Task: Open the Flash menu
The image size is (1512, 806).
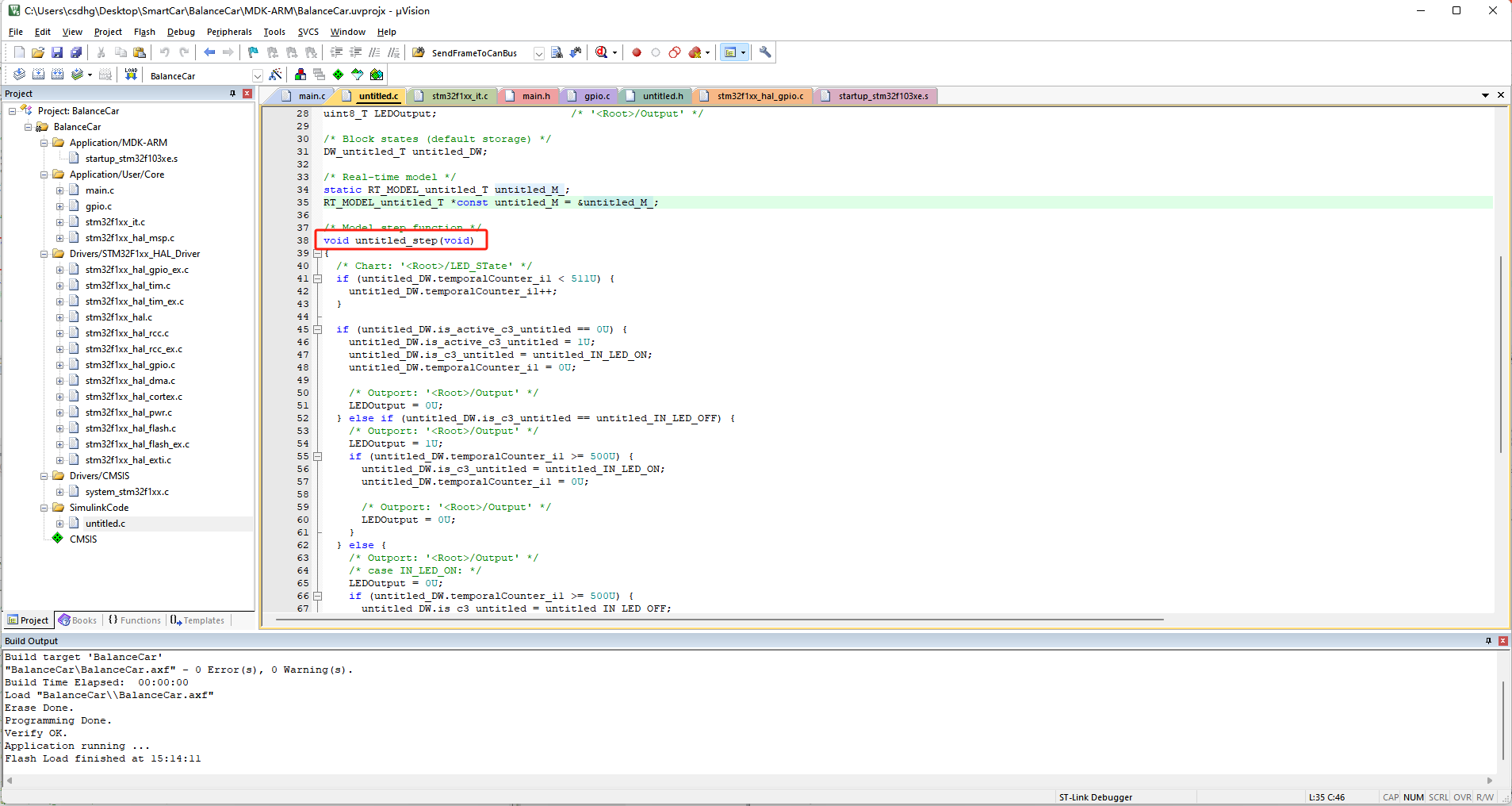Action: (x=144, y=32)
